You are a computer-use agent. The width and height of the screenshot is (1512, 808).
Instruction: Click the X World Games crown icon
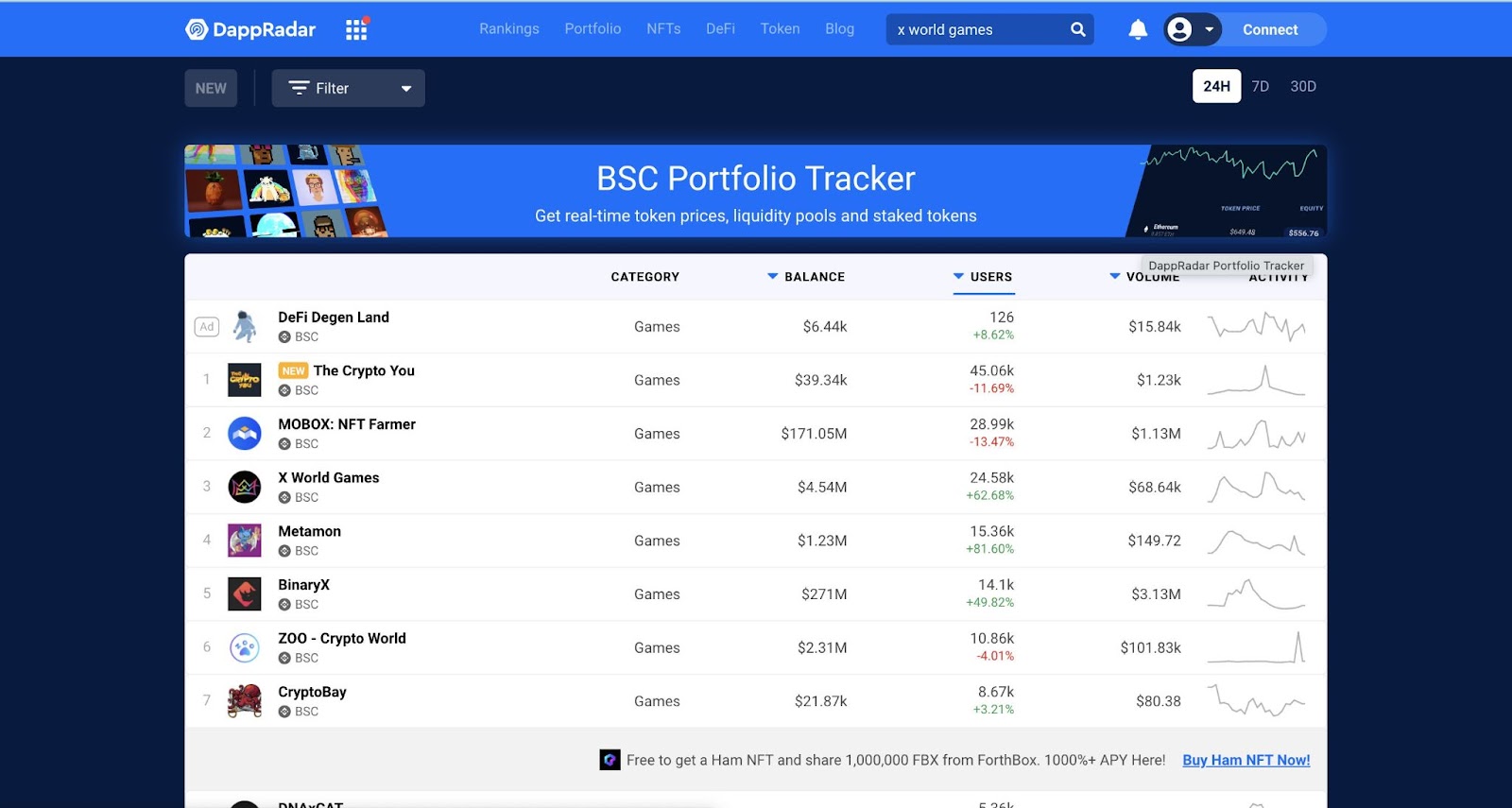[245, 487]
